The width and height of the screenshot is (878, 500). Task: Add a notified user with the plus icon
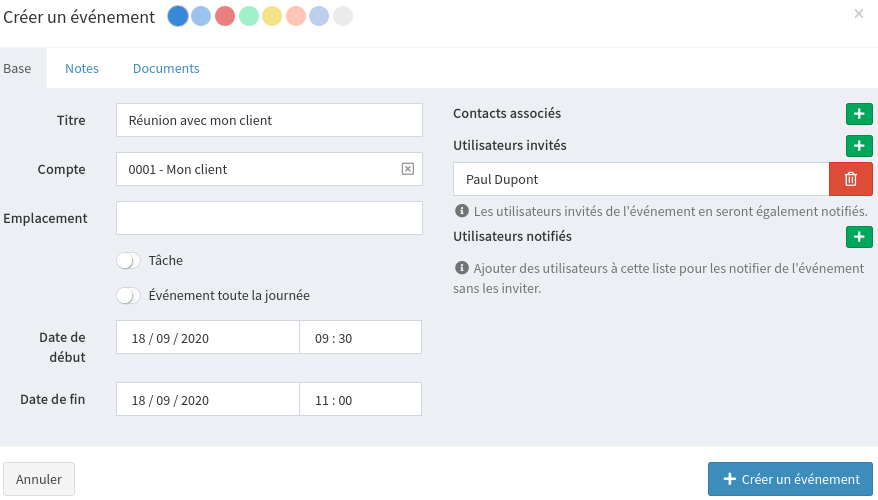pyautogui.click(x=859, y=237)
